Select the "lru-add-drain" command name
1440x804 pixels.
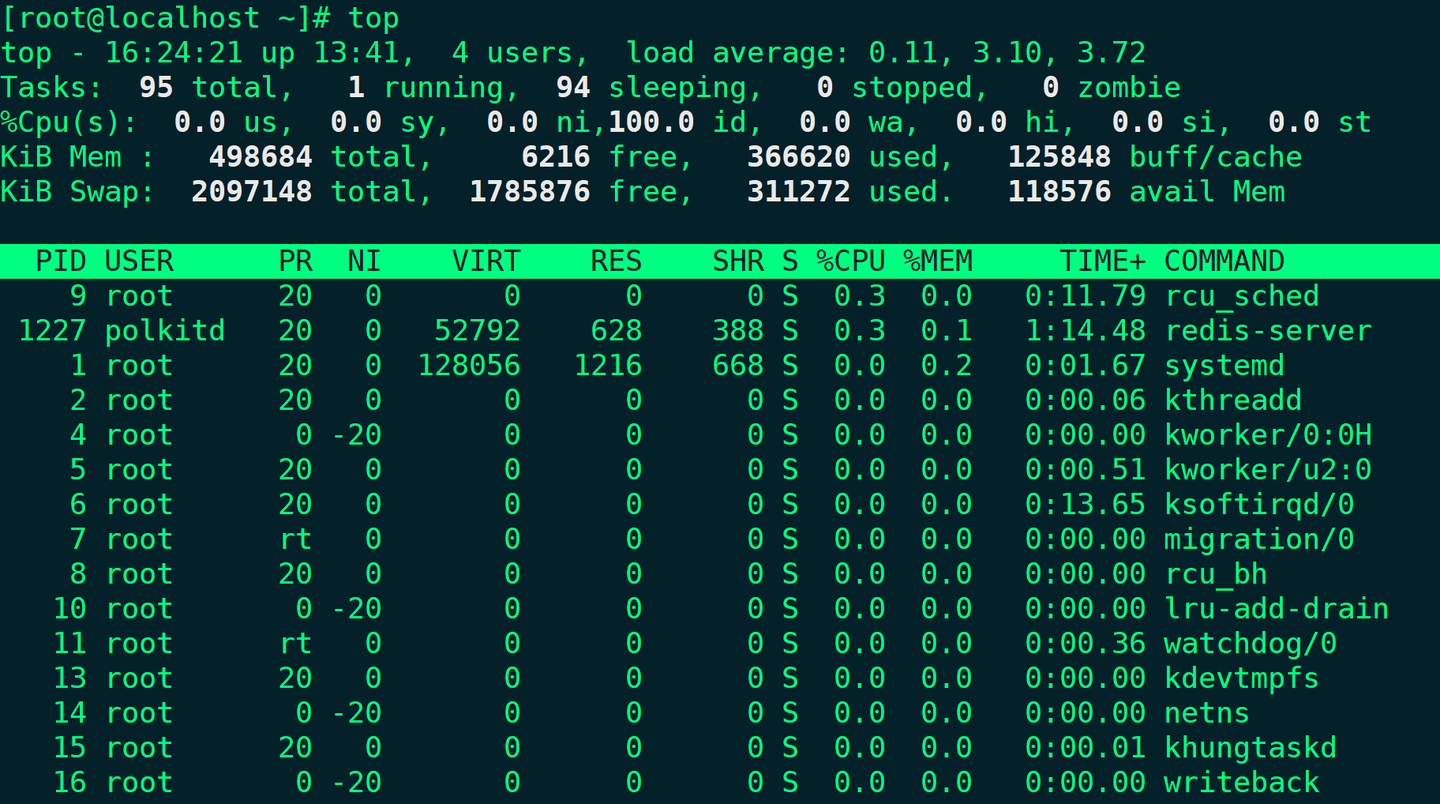(x=1277, y=609)
